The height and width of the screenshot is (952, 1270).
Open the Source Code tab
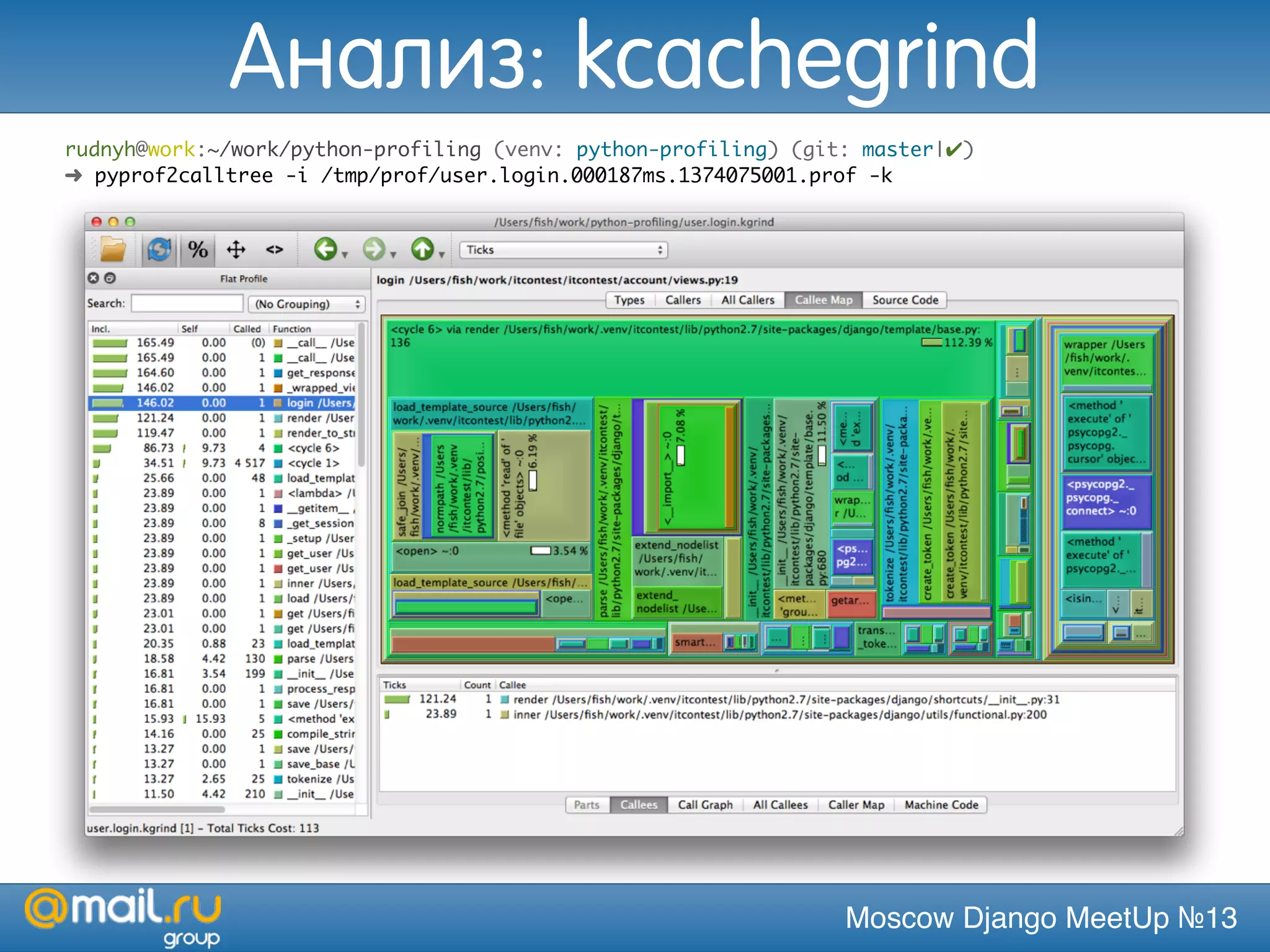point(905,300)
